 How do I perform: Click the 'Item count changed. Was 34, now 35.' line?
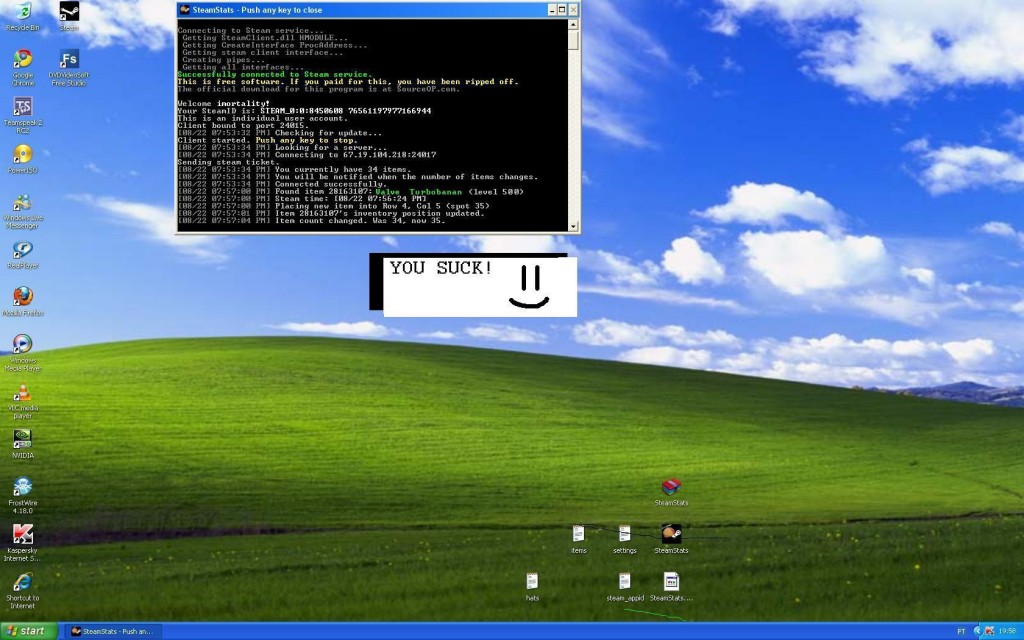point(360,221)
